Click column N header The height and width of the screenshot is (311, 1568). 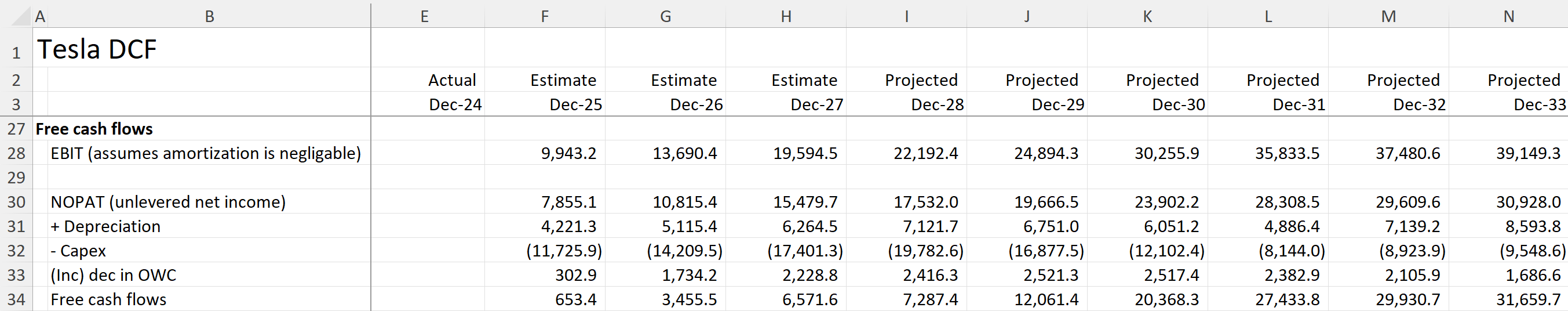[x=1508, y=16]
